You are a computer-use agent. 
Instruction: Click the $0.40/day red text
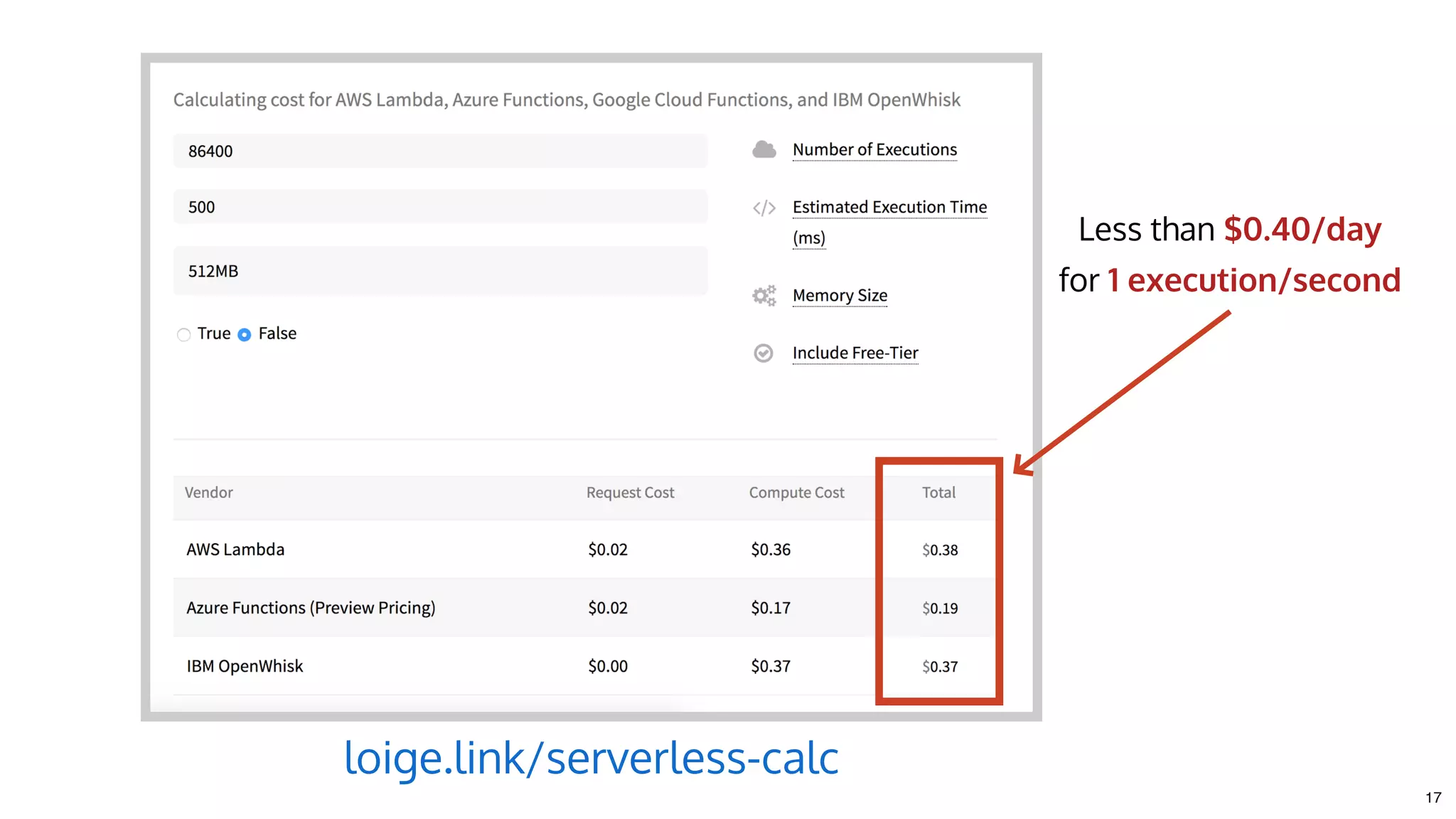click(x=1302, y=230)
